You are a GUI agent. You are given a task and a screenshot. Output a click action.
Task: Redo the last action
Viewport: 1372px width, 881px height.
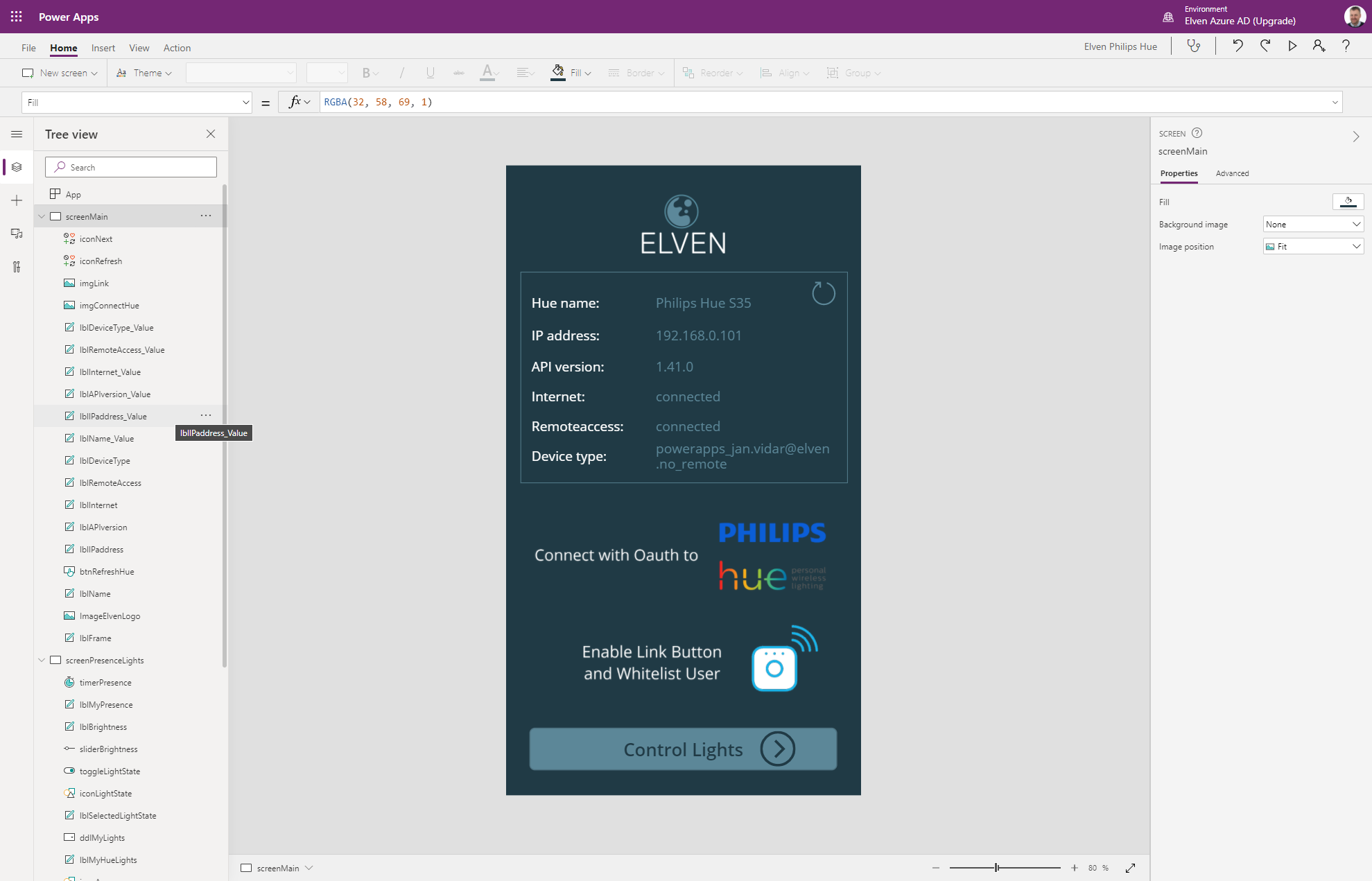1265,46
